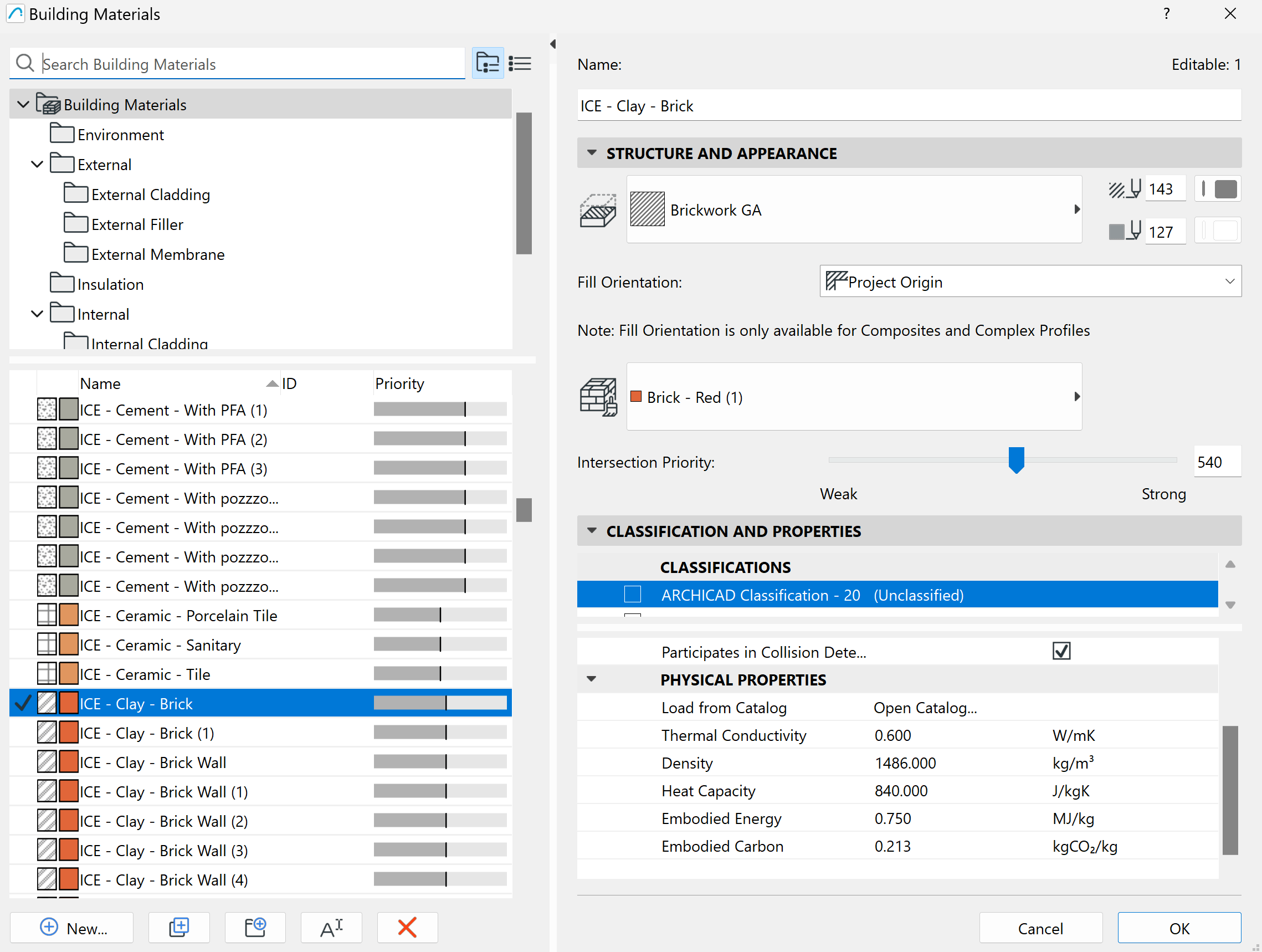Click the Search Building Materials field

tap(251, 64)
